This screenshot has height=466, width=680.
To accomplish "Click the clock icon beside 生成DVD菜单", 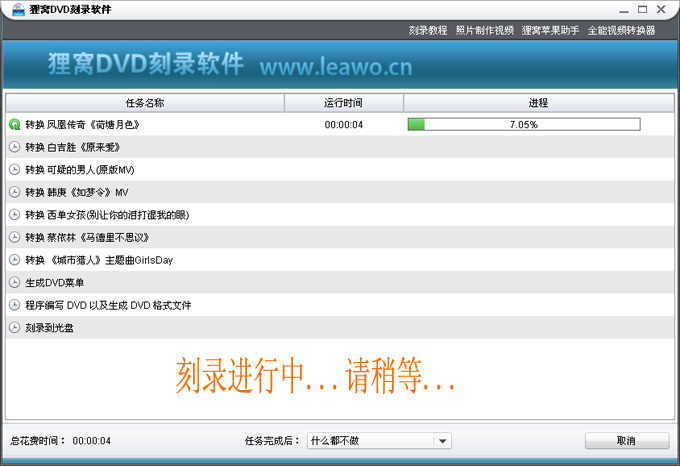I will pos(14,283).
